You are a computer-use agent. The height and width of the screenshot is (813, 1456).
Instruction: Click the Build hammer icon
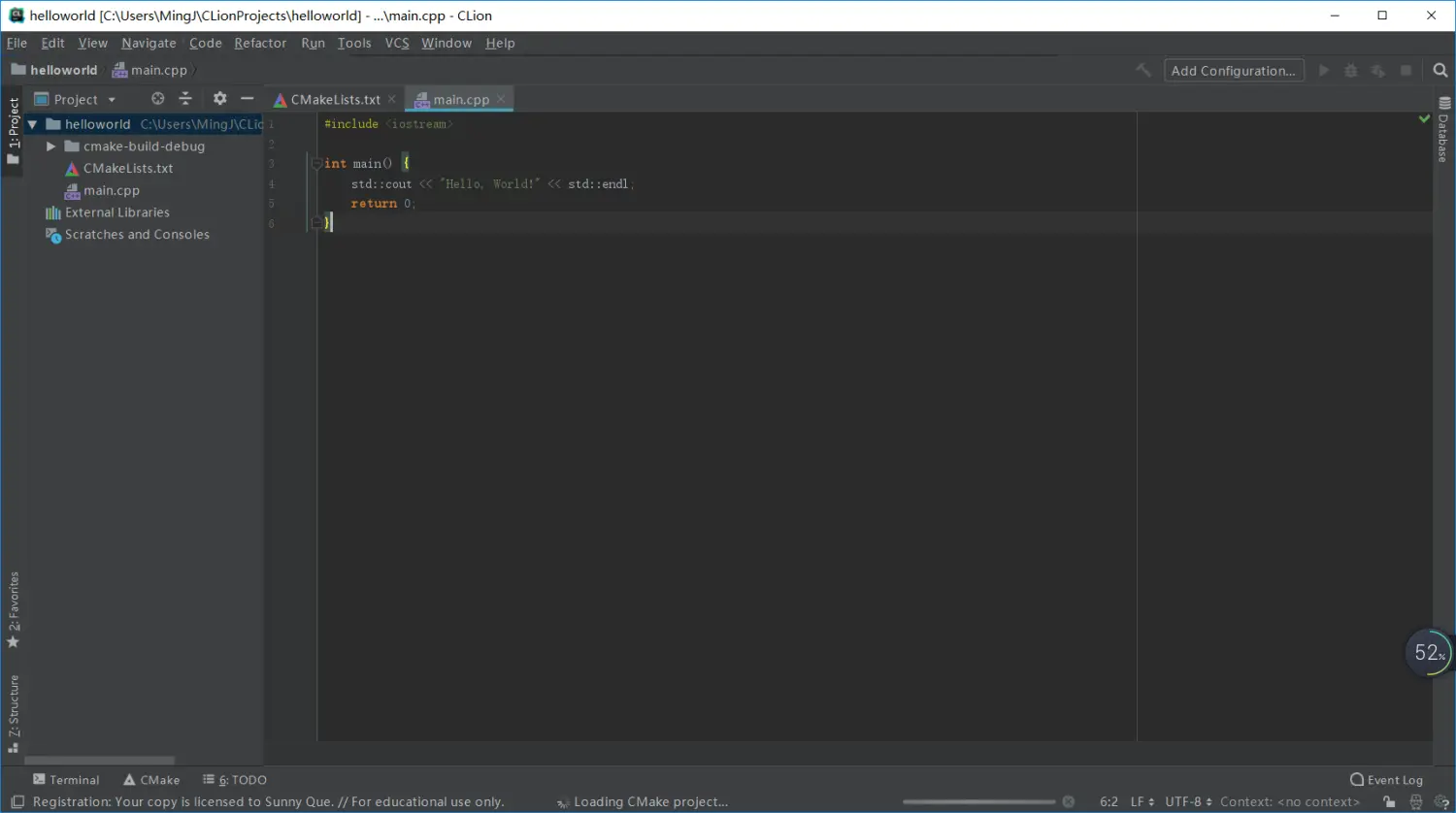pos(1143,70)
